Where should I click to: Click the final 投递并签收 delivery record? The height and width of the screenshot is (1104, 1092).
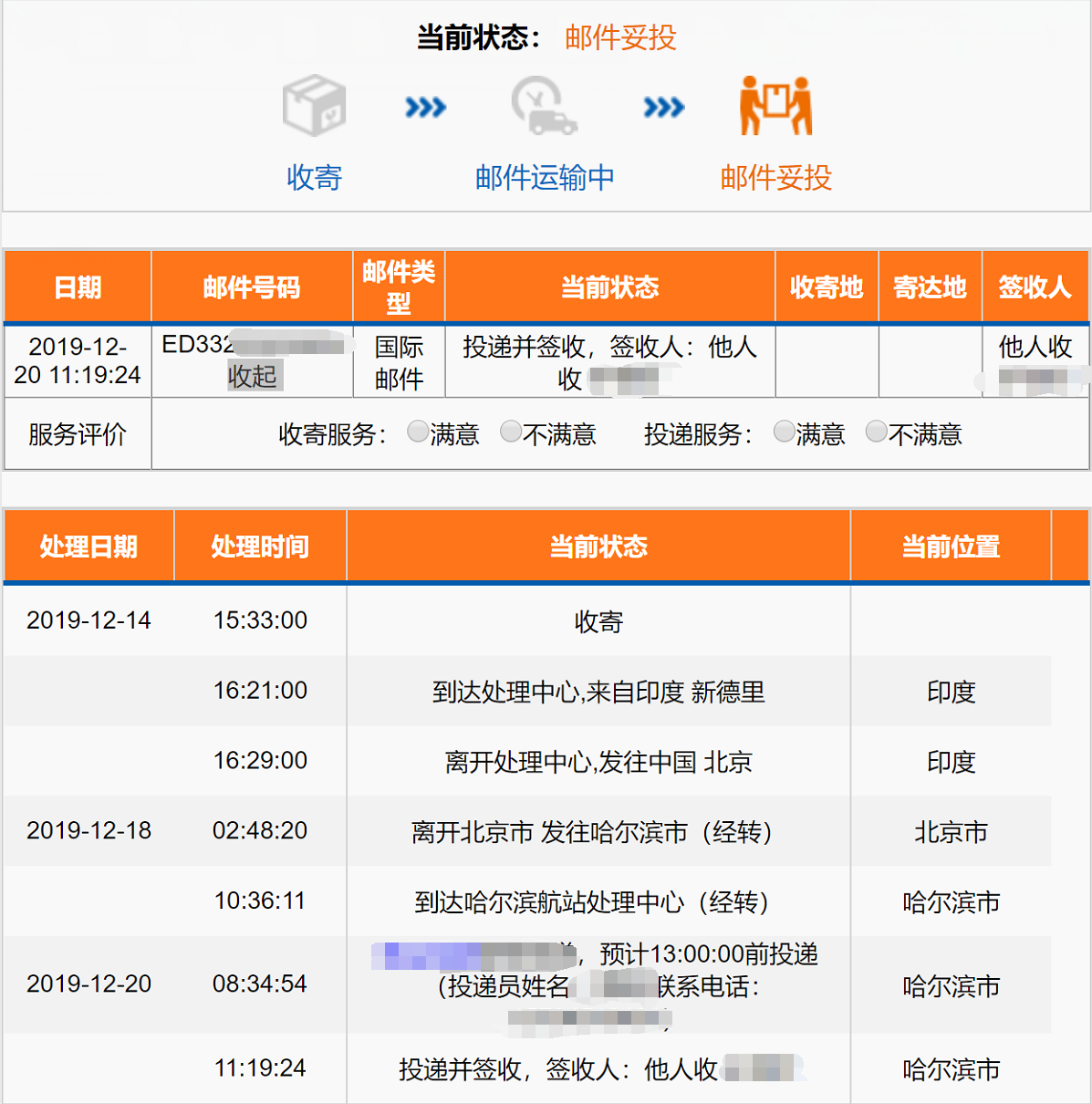(598, 1069)
